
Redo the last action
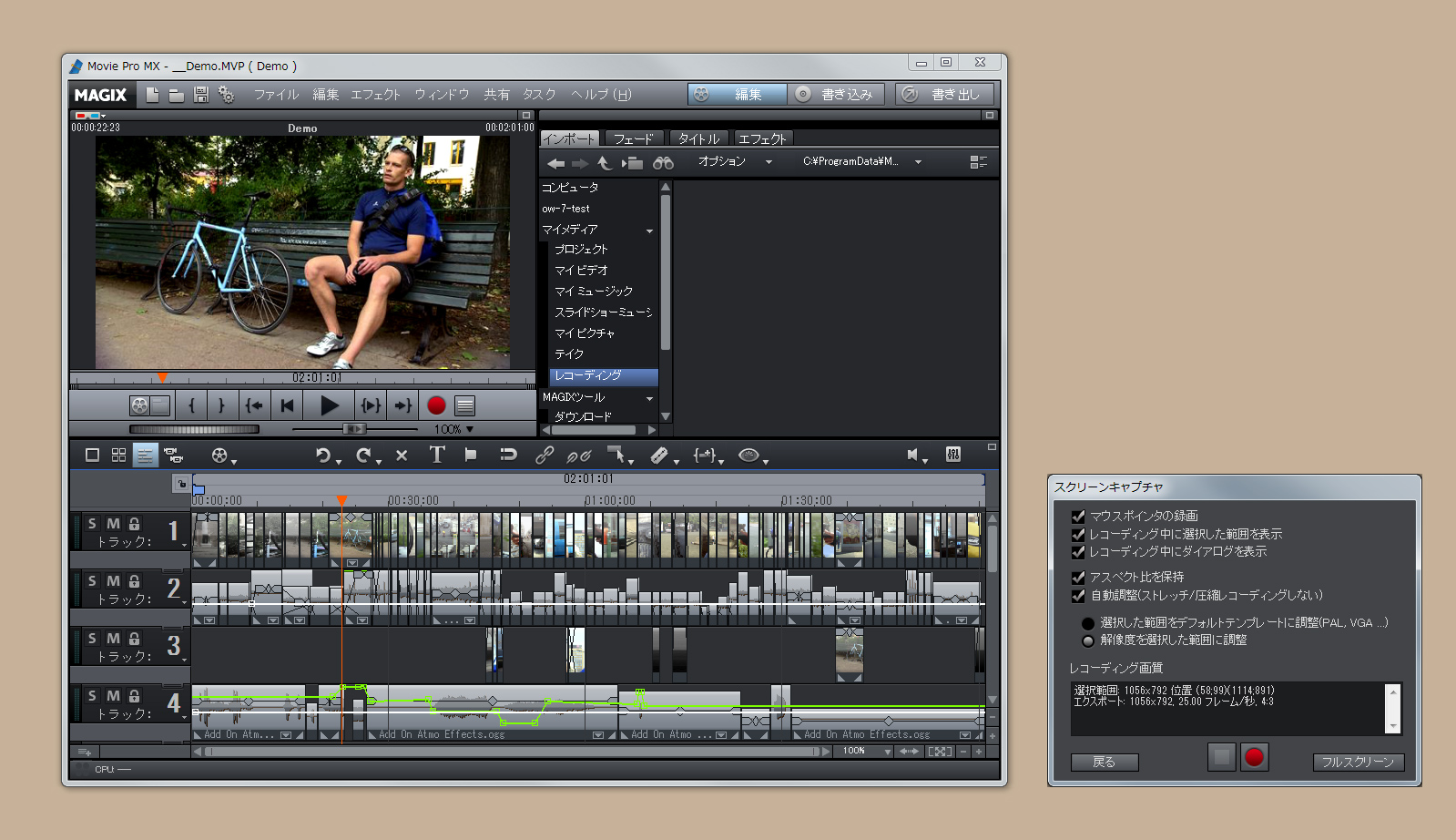click(363, 455)
